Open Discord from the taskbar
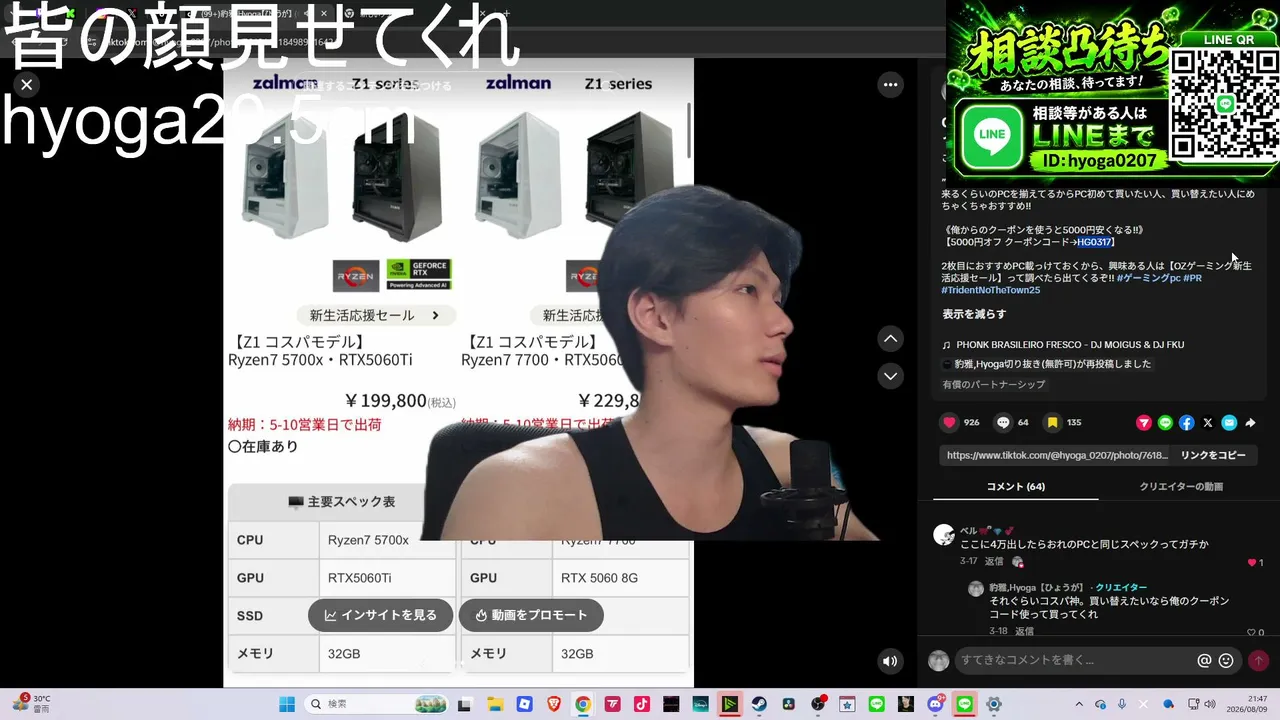The image size is (1280, 720). coord(936,704)
